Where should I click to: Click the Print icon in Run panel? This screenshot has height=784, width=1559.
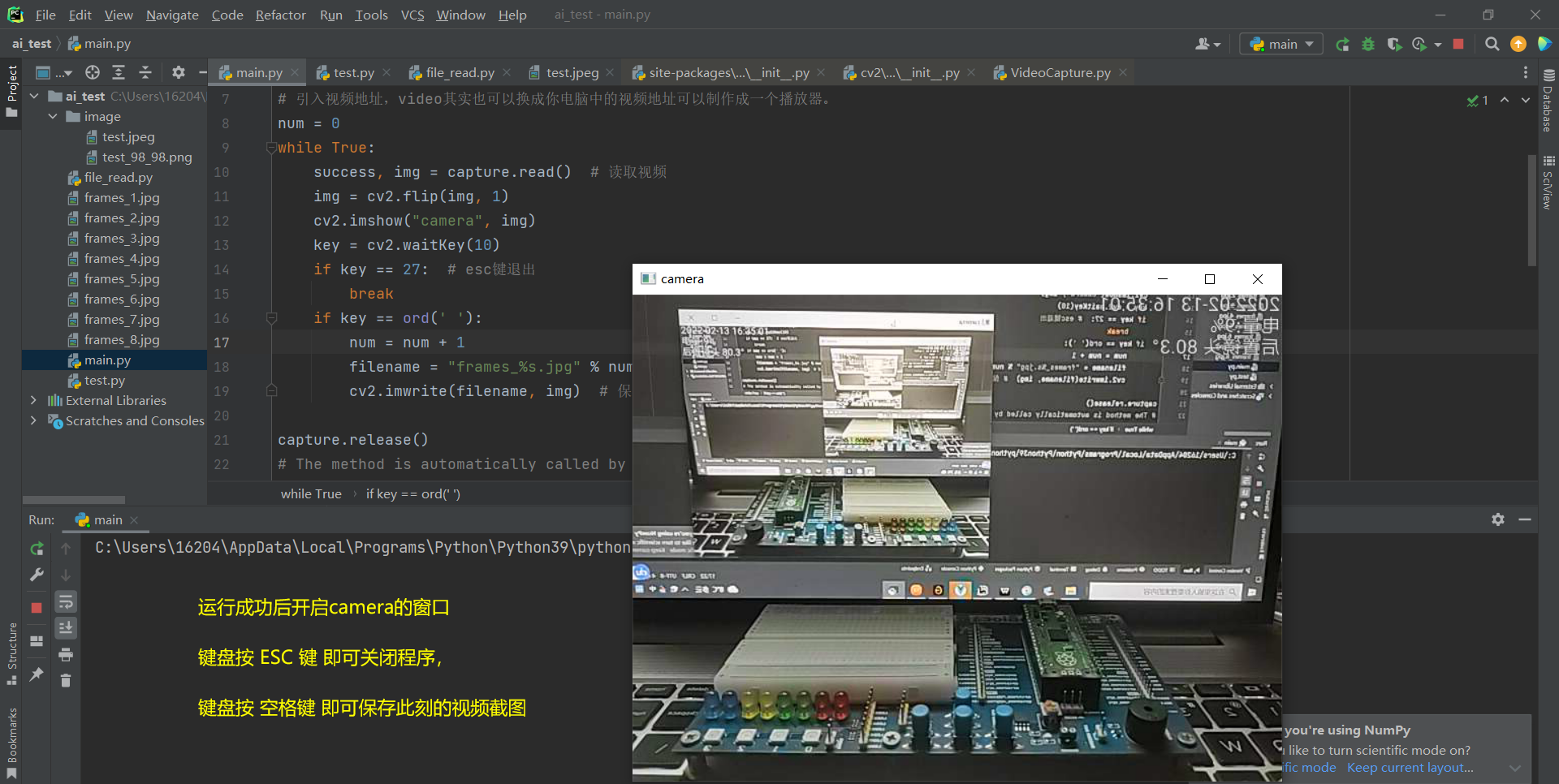tap(66, 654)
